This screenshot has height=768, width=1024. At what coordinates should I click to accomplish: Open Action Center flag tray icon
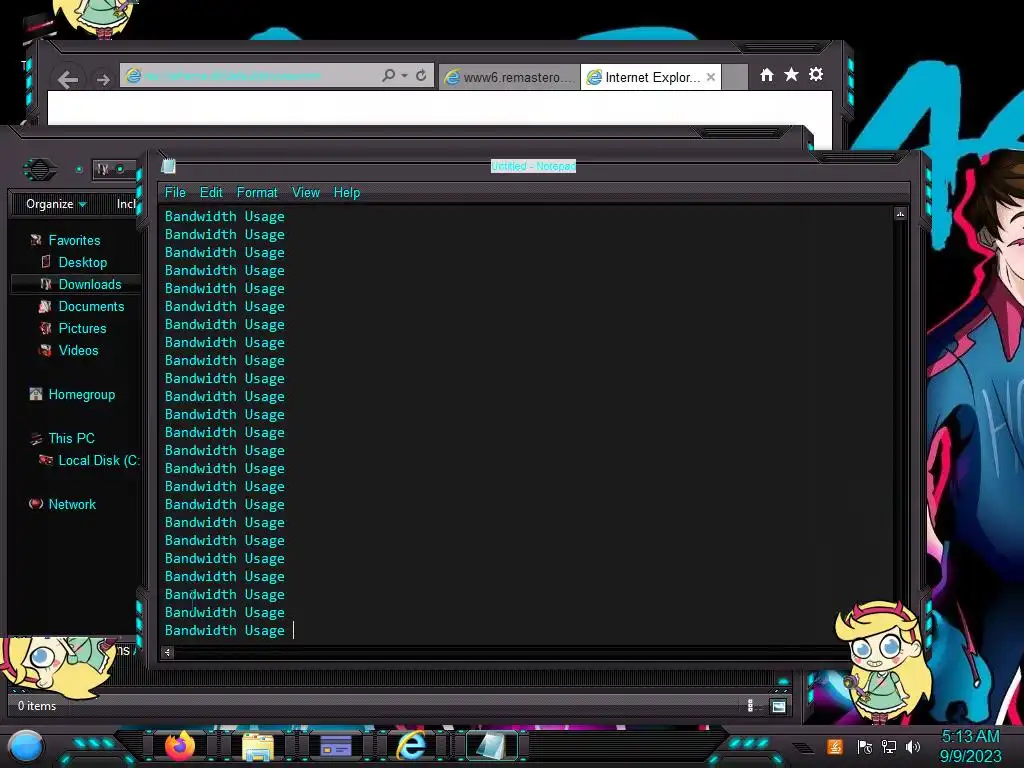tap(865, 747)
